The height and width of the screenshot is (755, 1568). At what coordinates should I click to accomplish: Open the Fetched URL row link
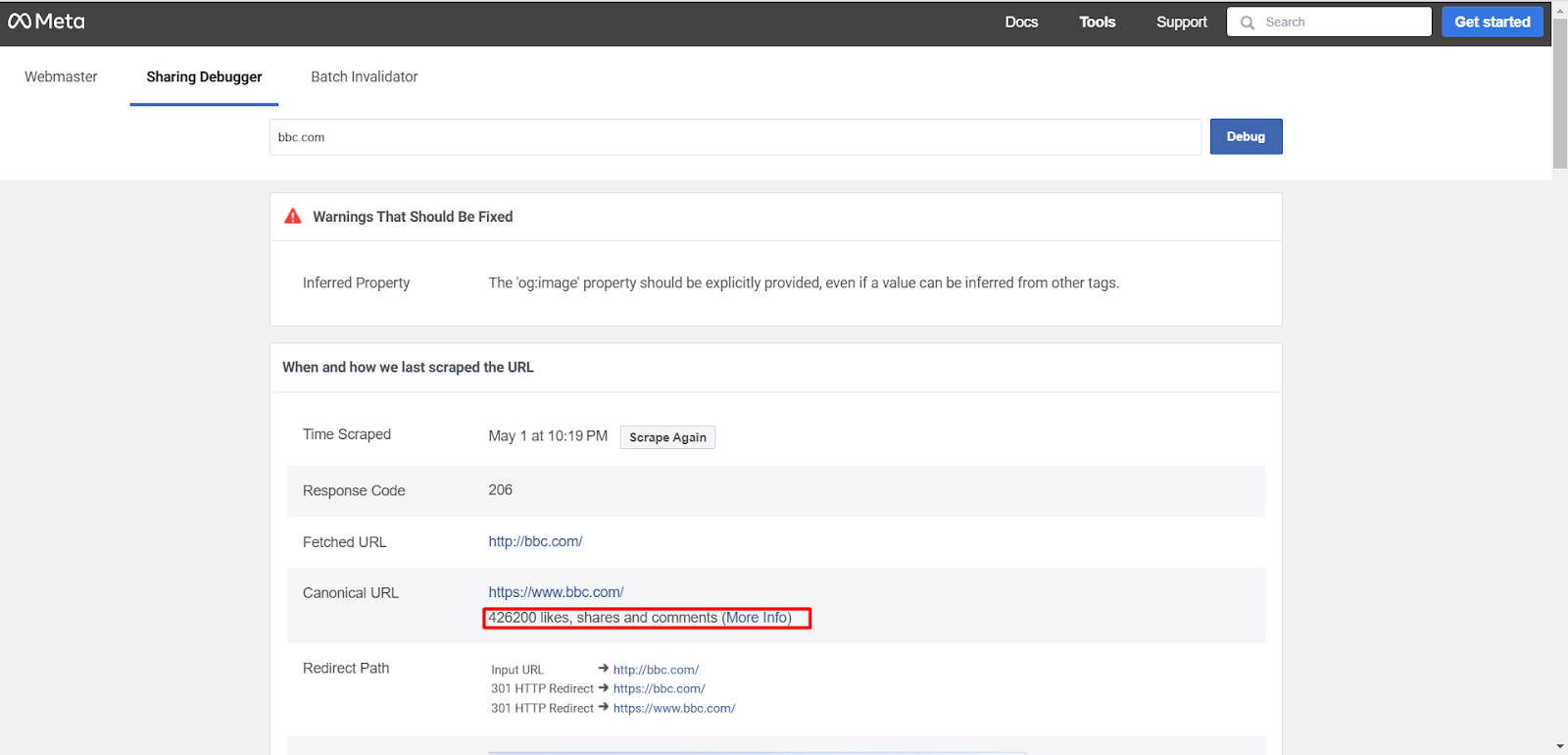535,541
